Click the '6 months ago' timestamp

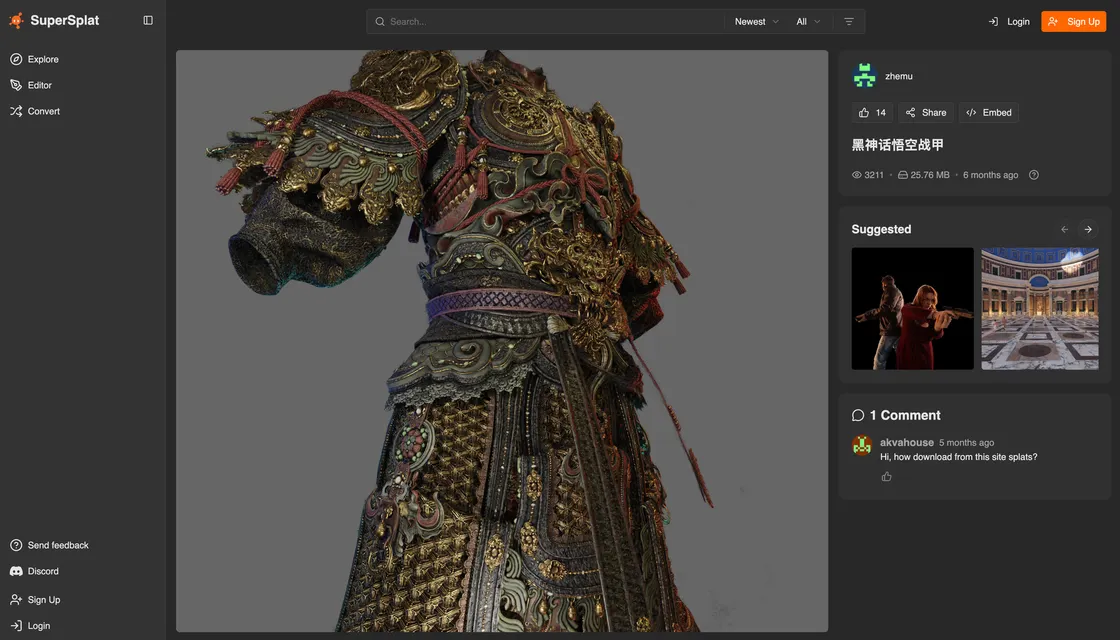point(990,175)
